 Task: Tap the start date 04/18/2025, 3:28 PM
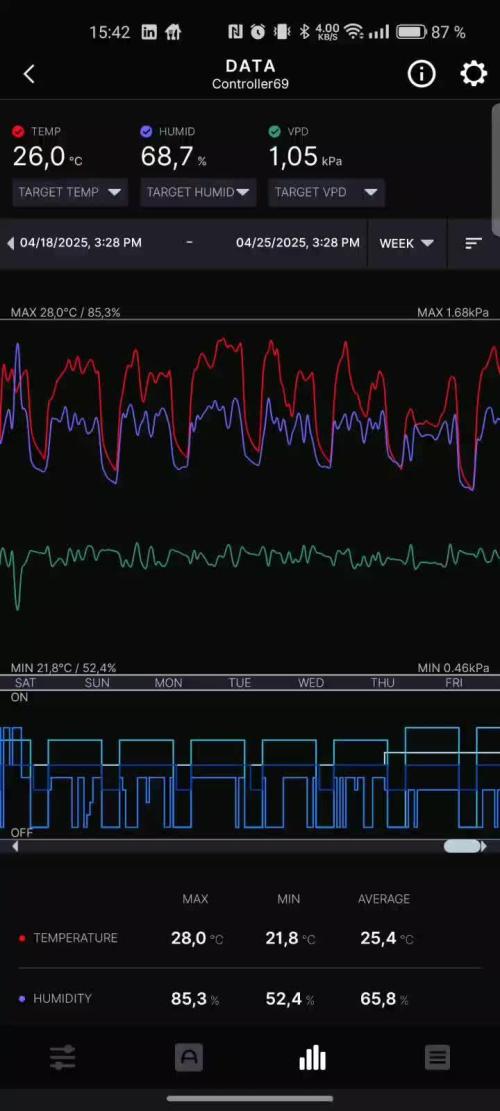(81, 242)
